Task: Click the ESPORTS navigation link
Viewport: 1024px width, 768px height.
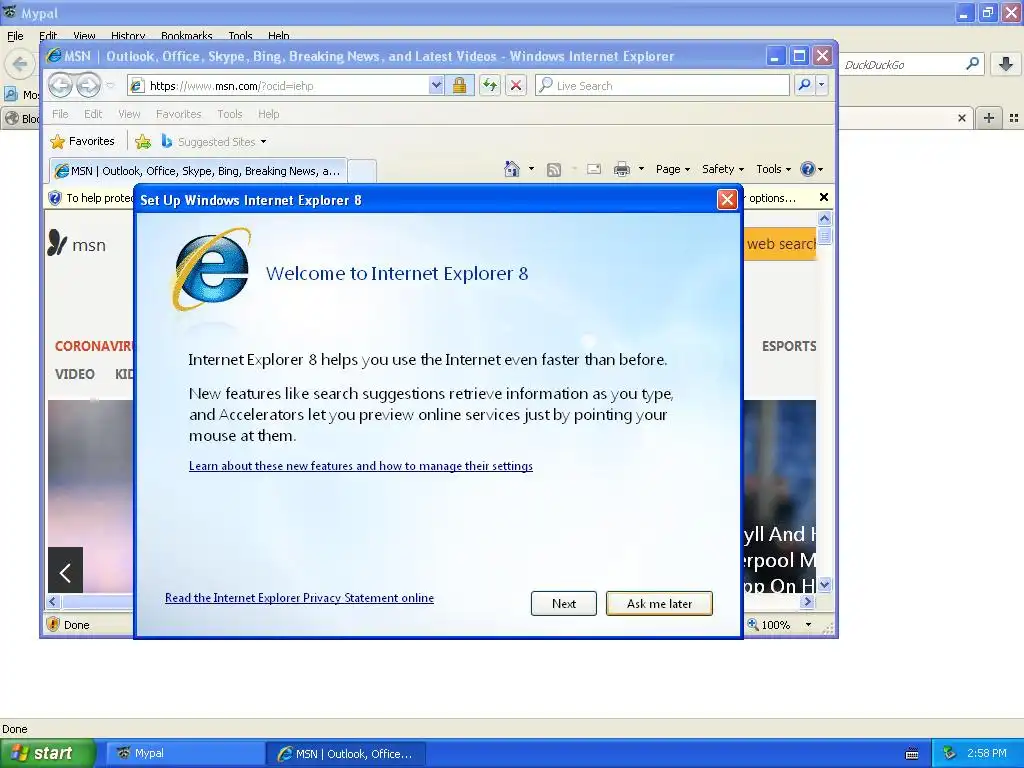Action: click(x=789, y=346)
